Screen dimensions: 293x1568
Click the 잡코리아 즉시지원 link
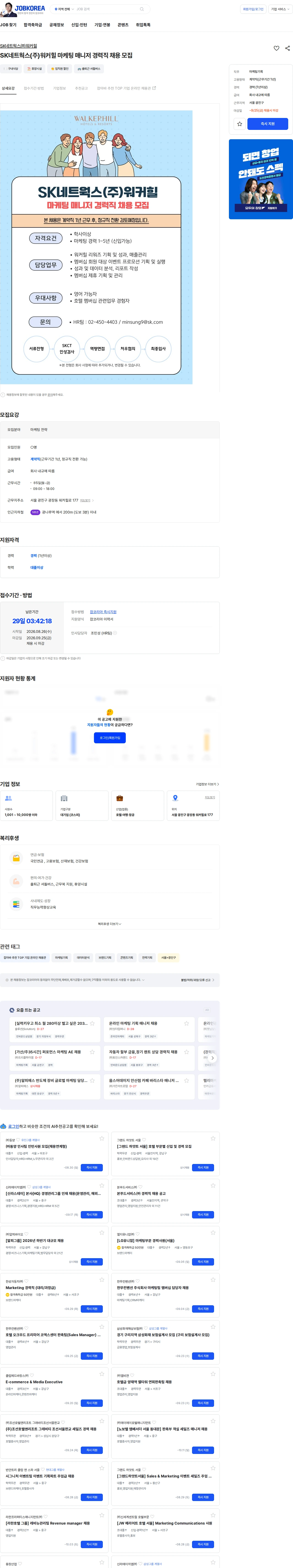[x=103, y=612]
